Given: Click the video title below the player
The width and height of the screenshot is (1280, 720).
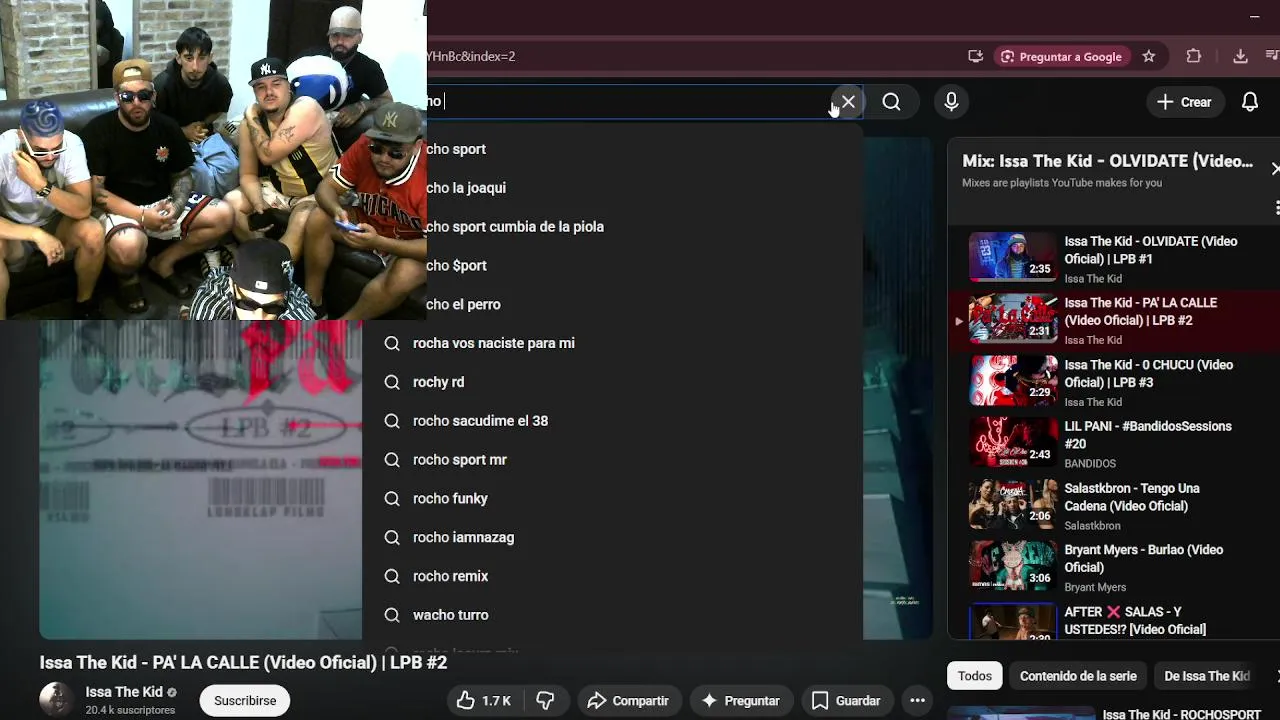Looking at the screenshot, I should pos(243,662).
